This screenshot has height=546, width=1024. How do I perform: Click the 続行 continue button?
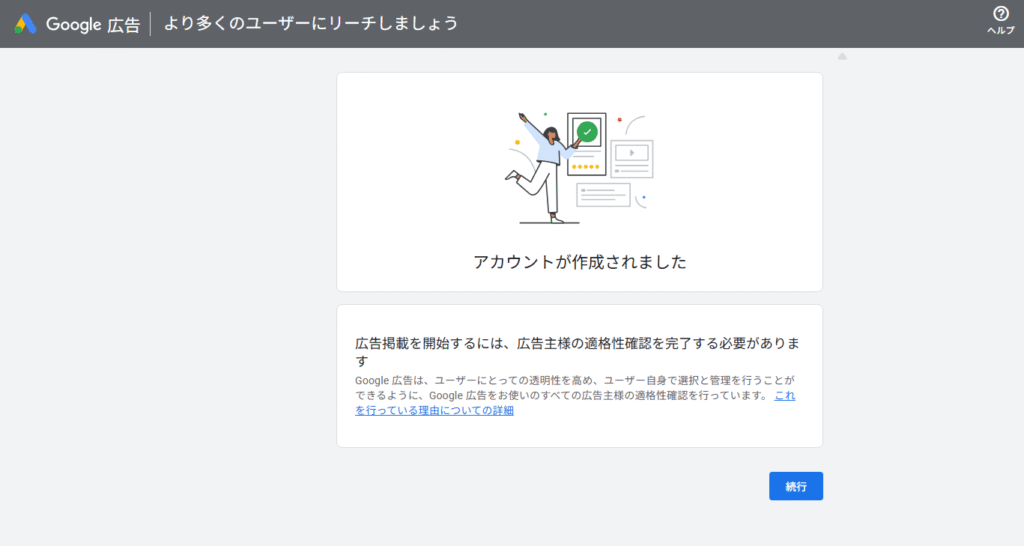pos(795,486)
